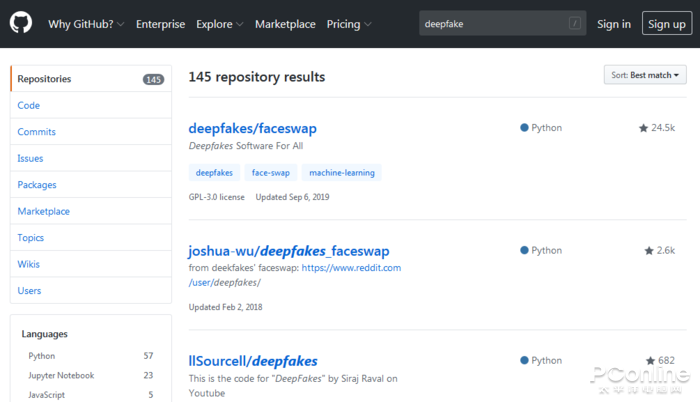Click the Sign up button
The height and width of the screenshot is (402, 700).
[x=666, y=24]
